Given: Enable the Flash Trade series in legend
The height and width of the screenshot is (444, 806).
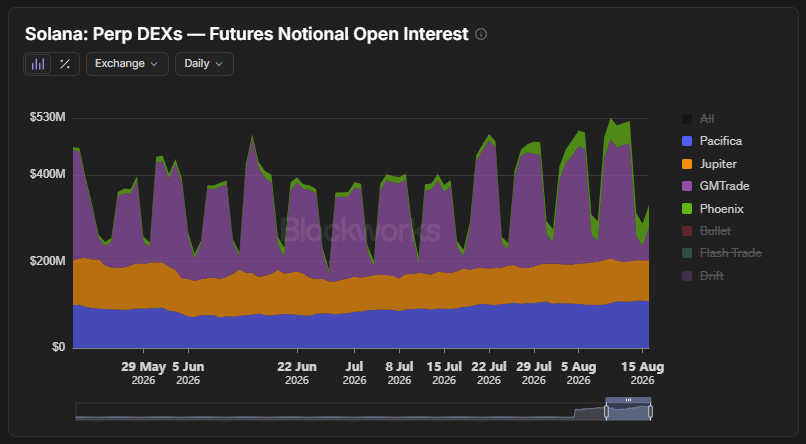Looking at the screenshot, I should coord(722,253).
